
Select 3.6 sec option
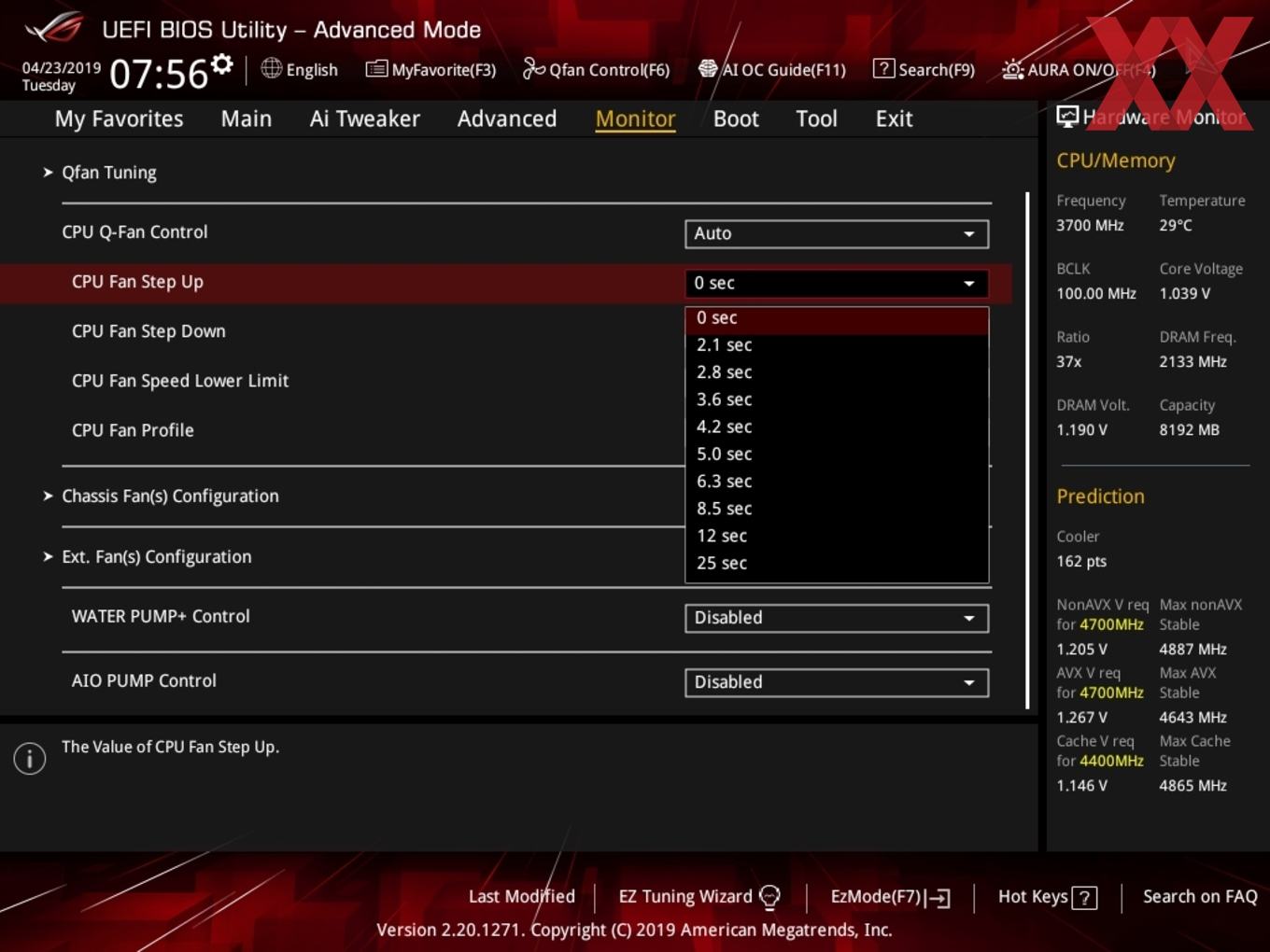point(837,399)
